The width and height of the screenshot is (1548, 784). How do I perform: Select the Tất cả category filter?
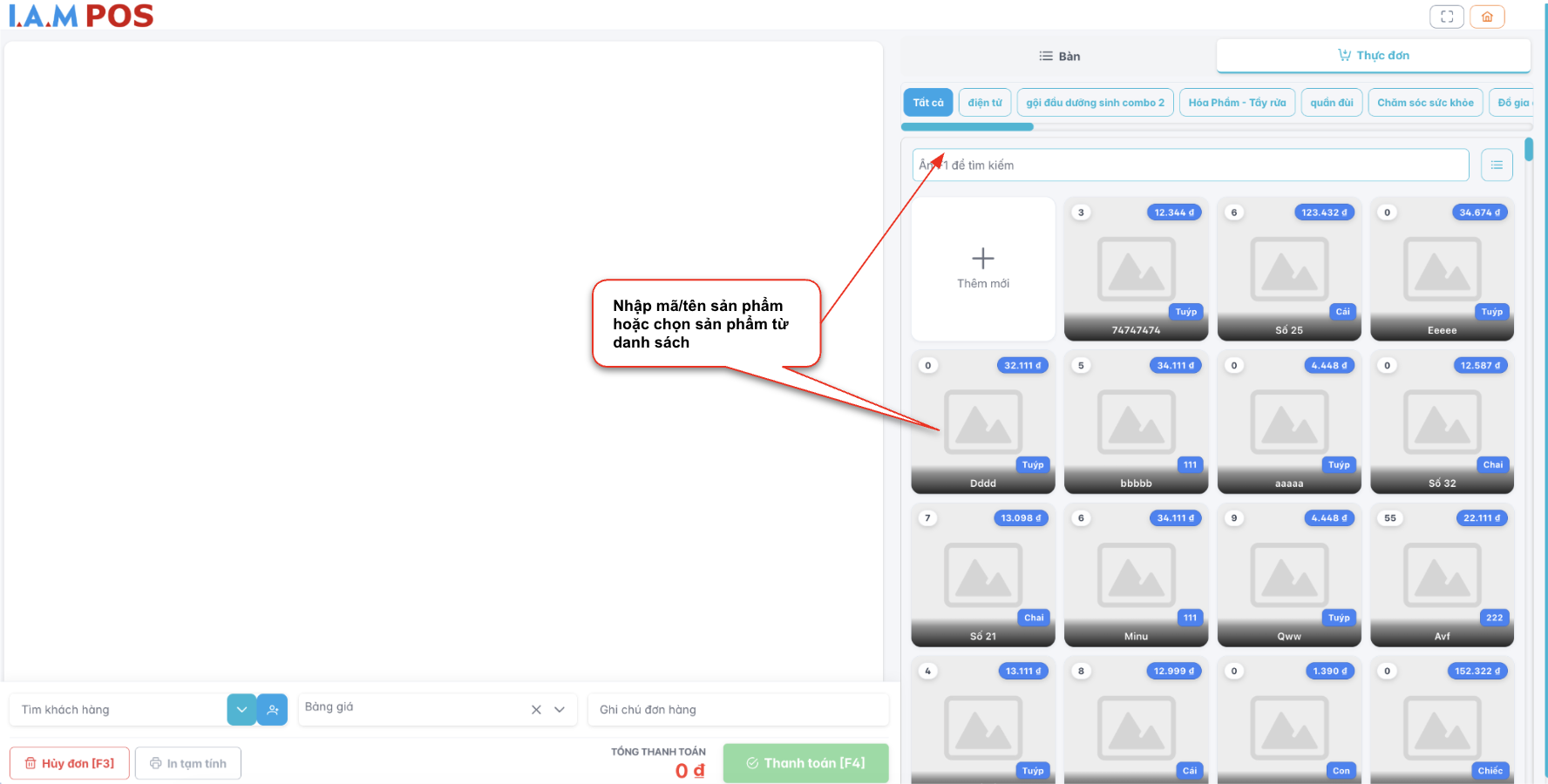pyautogui.click(x=927, y=103)
